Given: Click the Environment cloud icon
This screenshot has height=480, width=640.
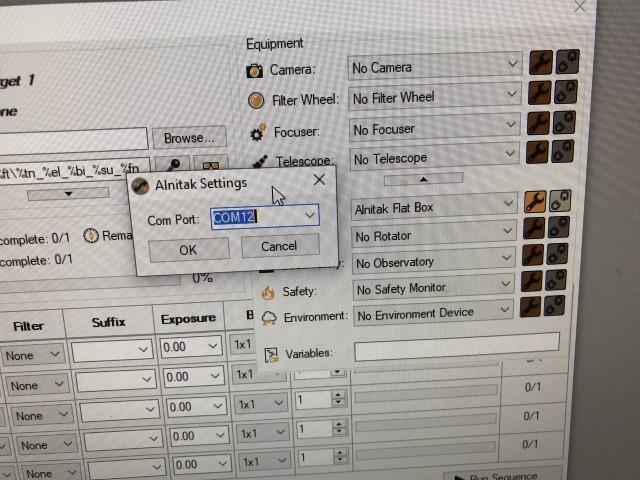Looking at the screenshot, I should (269, 318).
